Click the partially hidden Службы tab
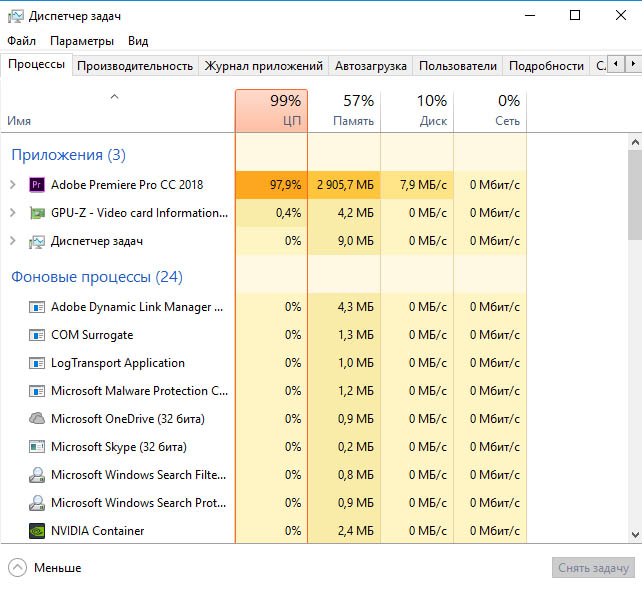The height and width of the screenshot is (592, 642). (599, 66)
